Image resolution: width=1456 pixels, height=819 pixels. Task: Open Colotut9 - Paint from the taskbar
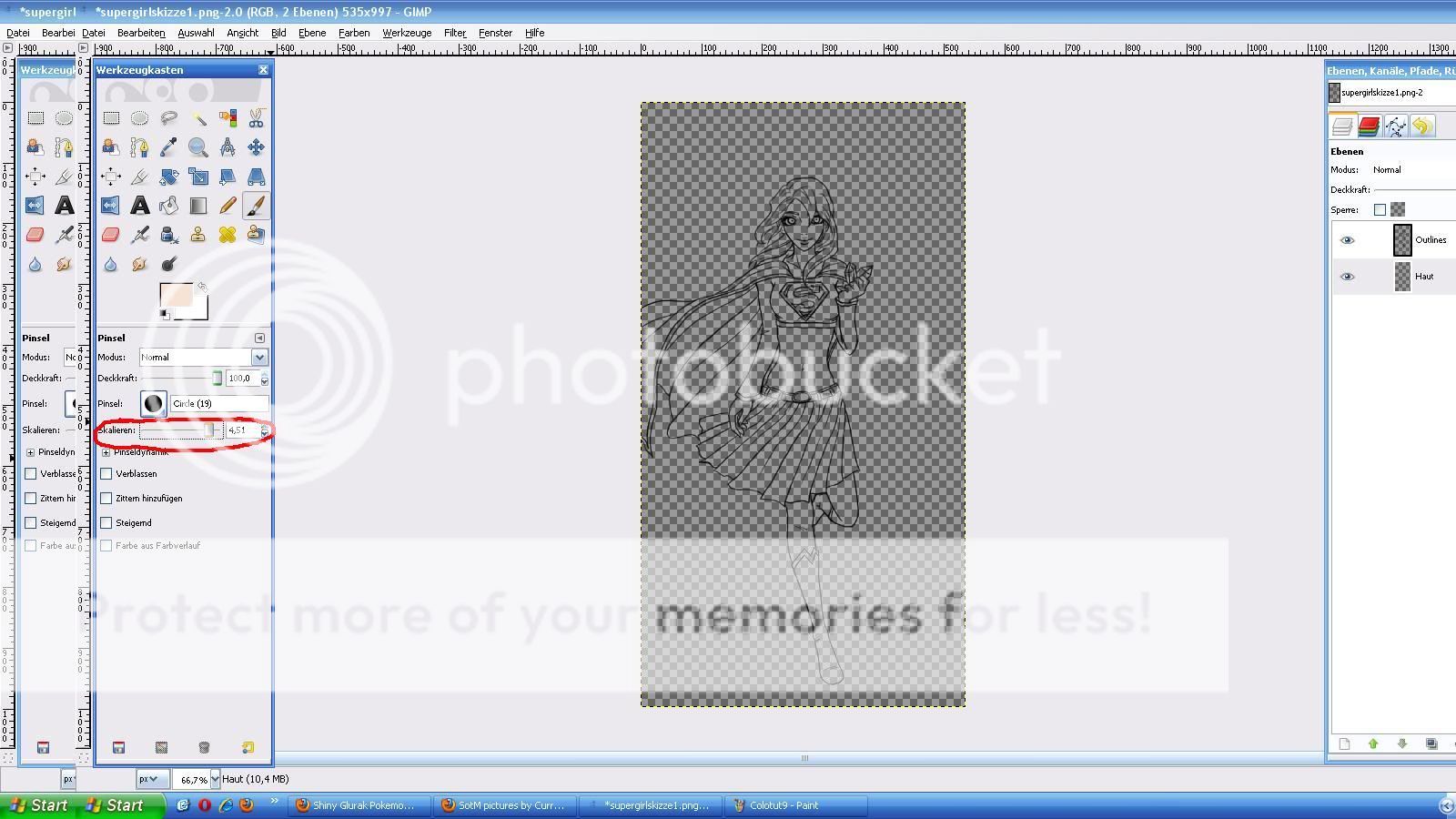tap(795, 805)
